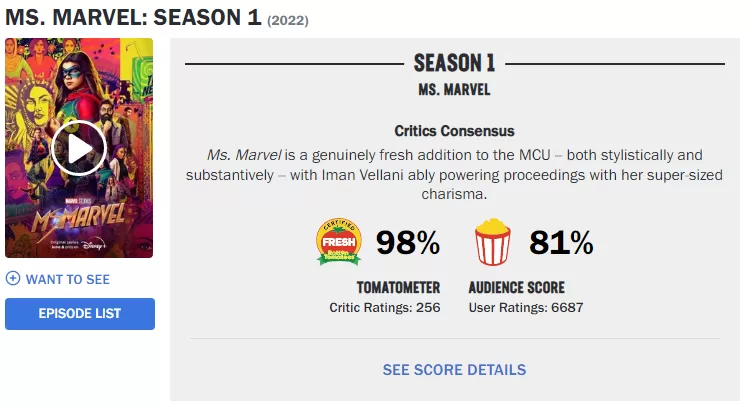Viewport: 749px width, 406px height.
Task: Click the plus icon beside Want to See
Action: click(13, 279)
